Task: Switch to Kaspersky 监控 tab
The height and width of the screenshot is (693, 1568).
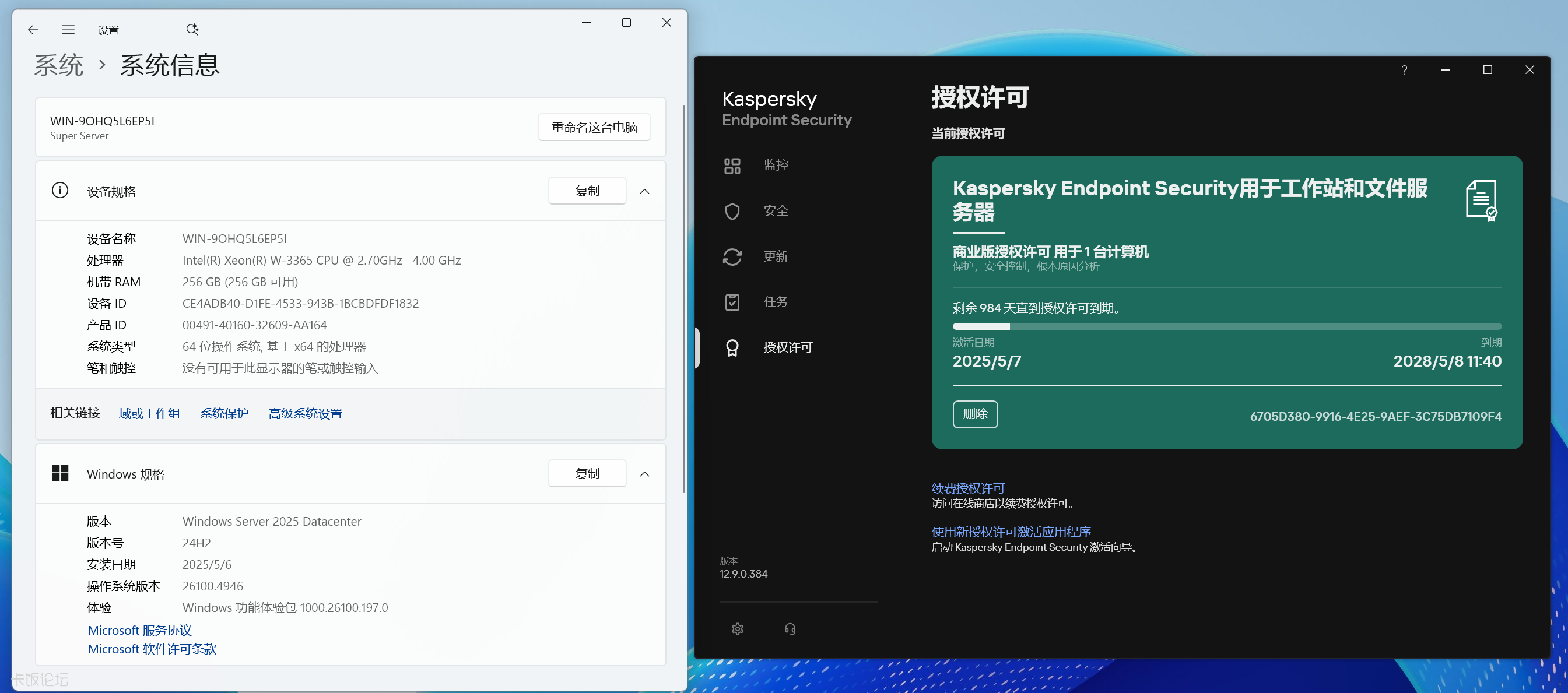Action: coord(776,166)
